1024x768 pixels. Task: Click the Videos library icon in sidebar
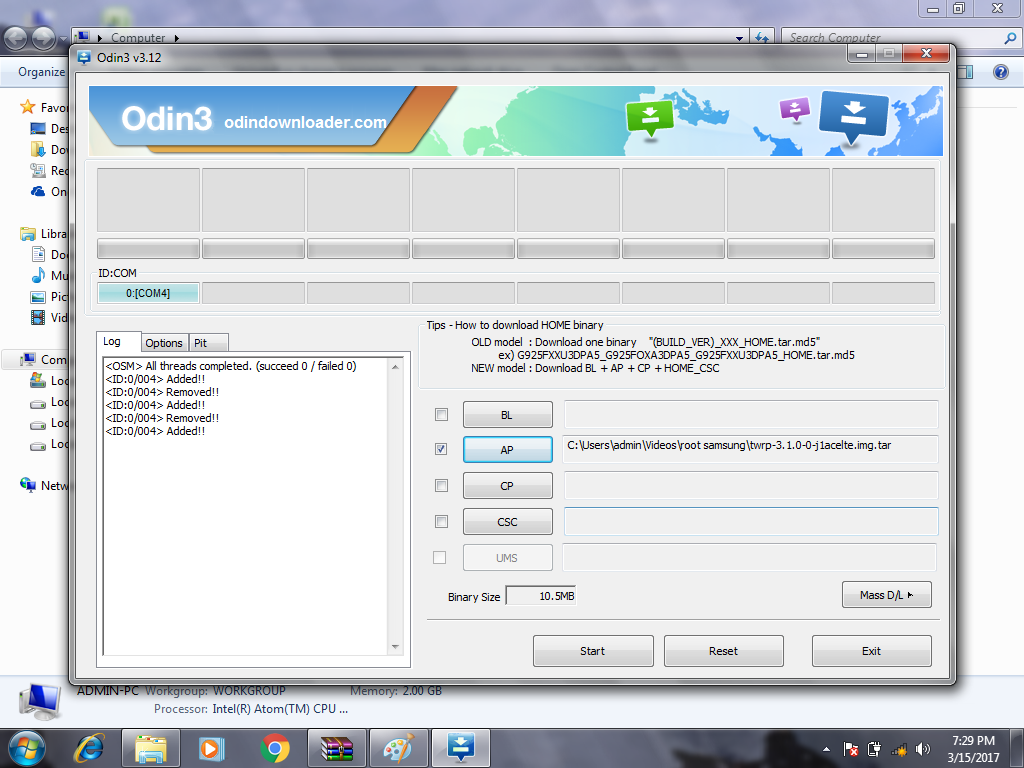(39, 317)
